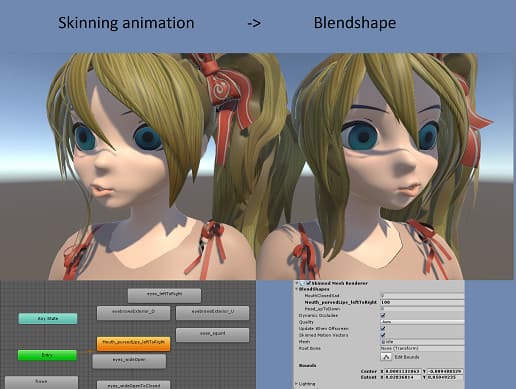Screen dimensions: 516x389
Task: Click the Bounds Extent X value field
Action: click(x=403, y=377)
